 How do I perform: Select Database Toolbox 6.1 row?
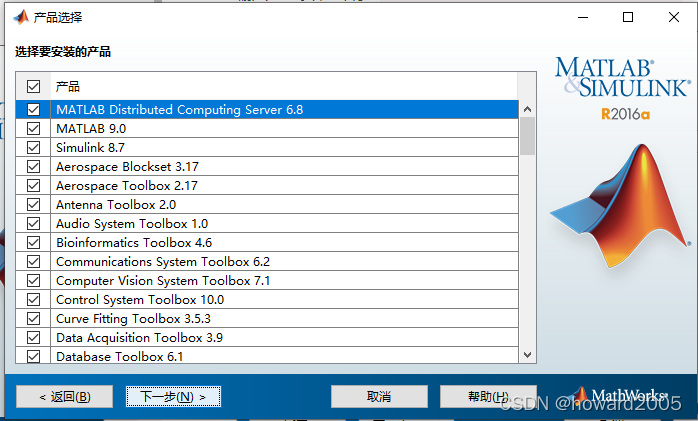284,356
